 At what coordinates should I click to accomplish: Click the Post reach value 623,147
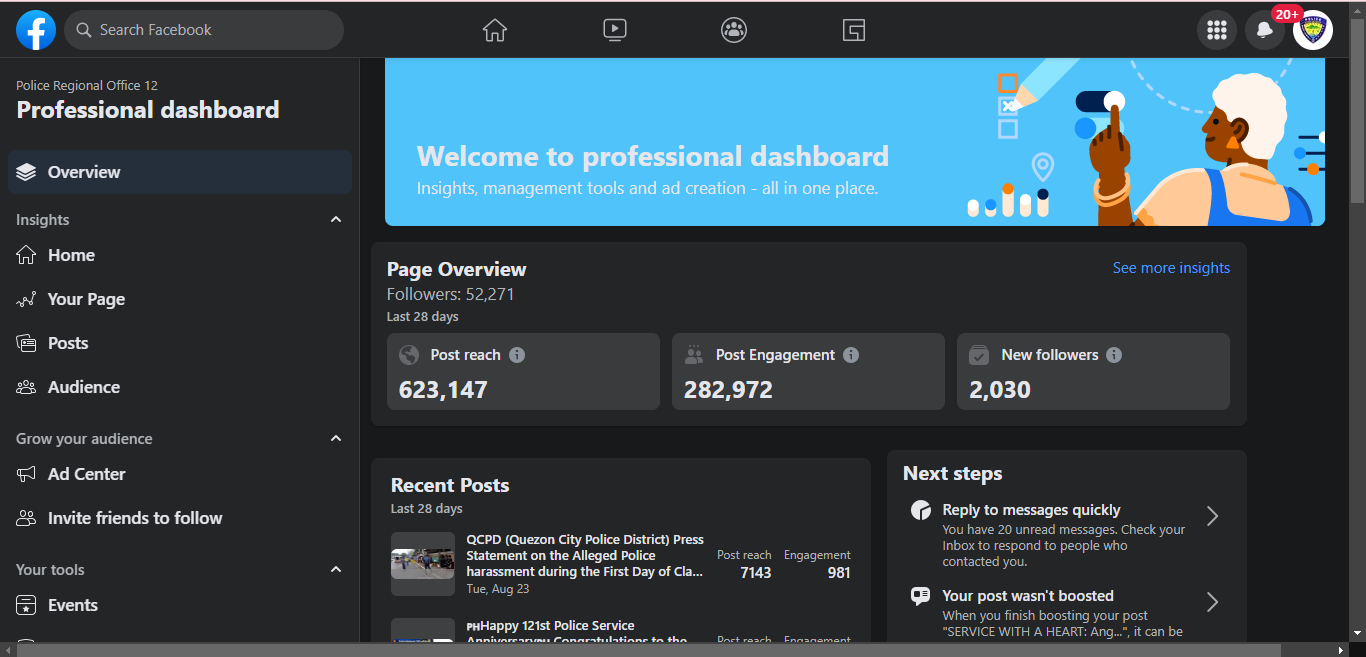coord(443,390)
